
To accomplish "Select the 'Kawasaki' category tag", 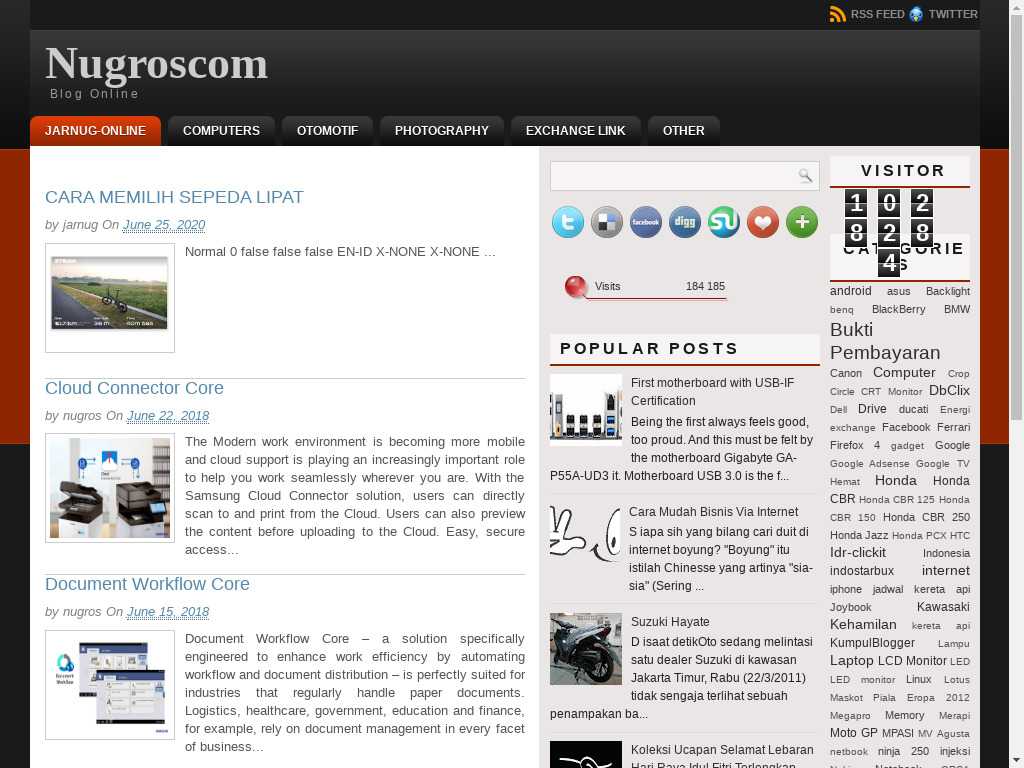I will 943,607.
